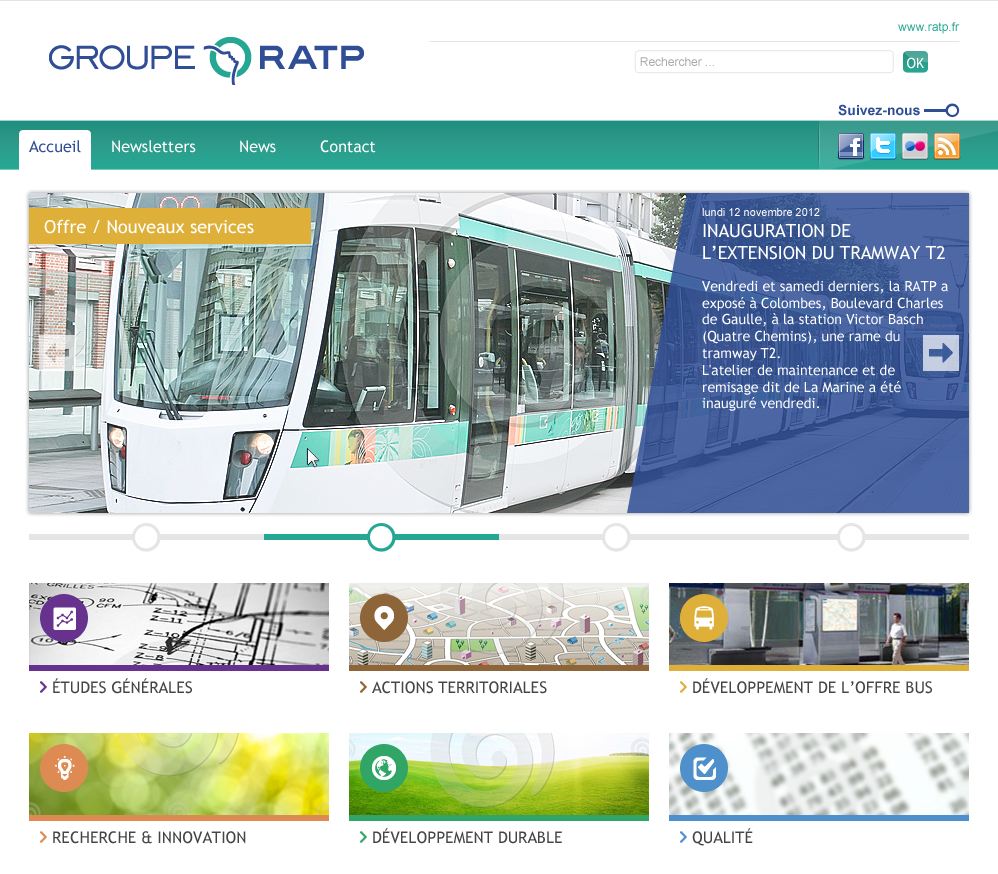Open the Flickr social icon
Viewport: 998px width, 874px height.
point(915,146)
